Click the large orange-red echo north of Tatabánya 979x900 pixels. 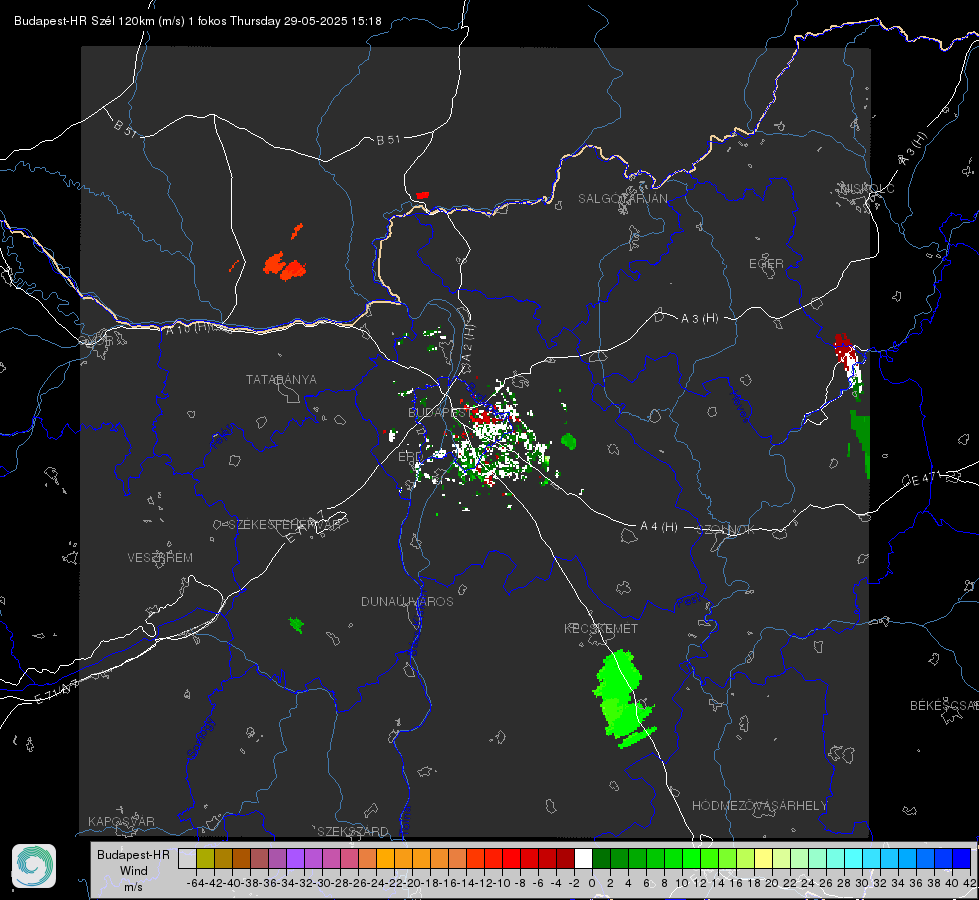285,267
